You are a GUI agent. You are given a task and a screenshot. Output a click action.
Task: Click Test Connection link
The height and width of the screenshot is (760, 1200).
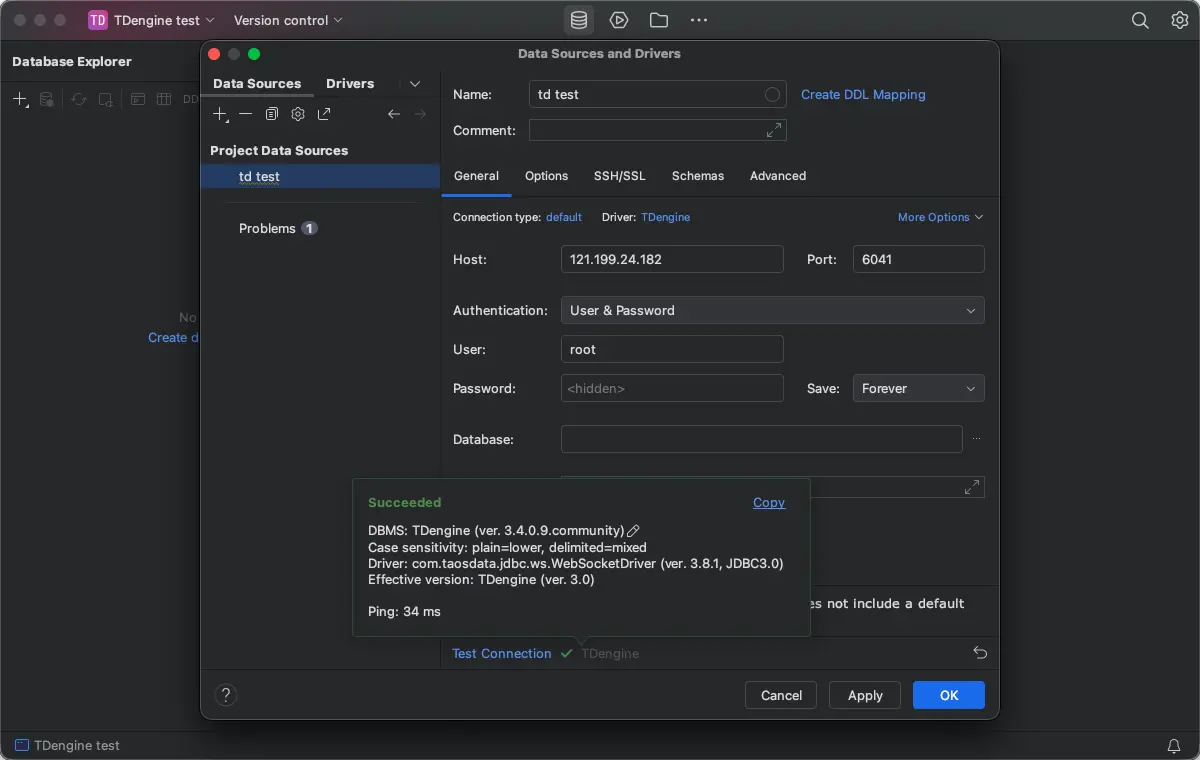502,653
